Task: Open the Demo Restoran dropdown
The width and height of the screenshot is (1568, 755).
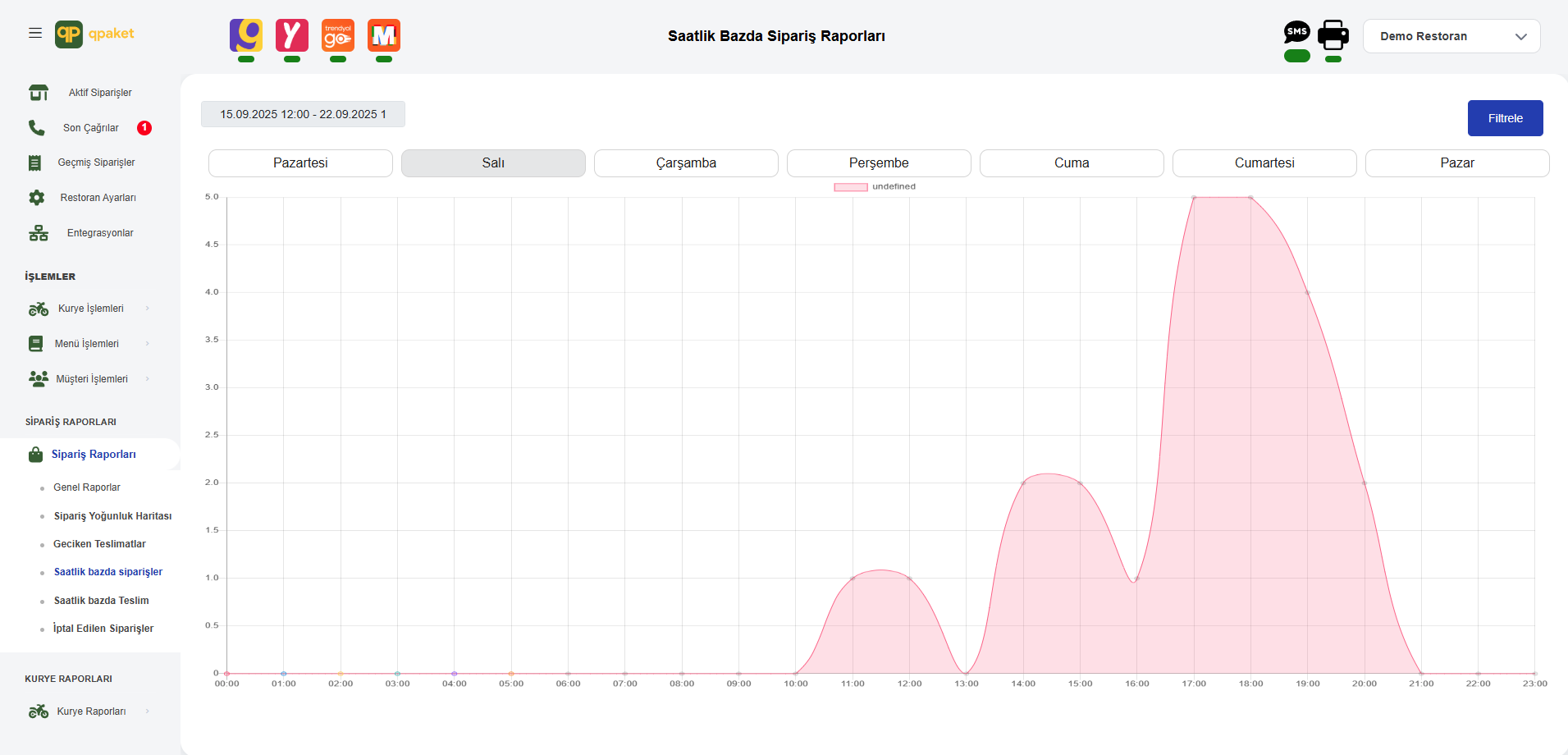Action: 1451,36
